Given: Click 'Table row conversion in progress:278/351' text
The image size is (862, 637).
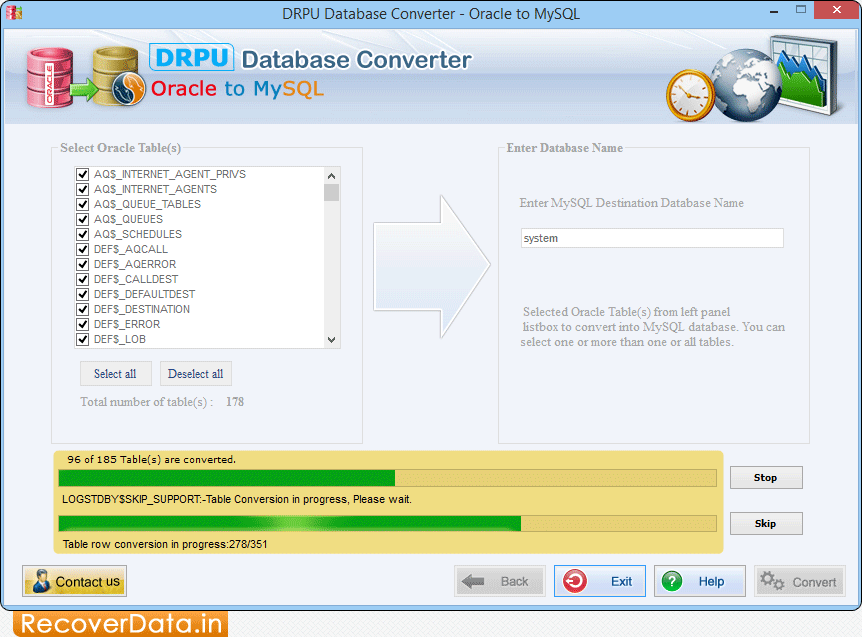Looking at the screenshot, I should click(165, 544).
